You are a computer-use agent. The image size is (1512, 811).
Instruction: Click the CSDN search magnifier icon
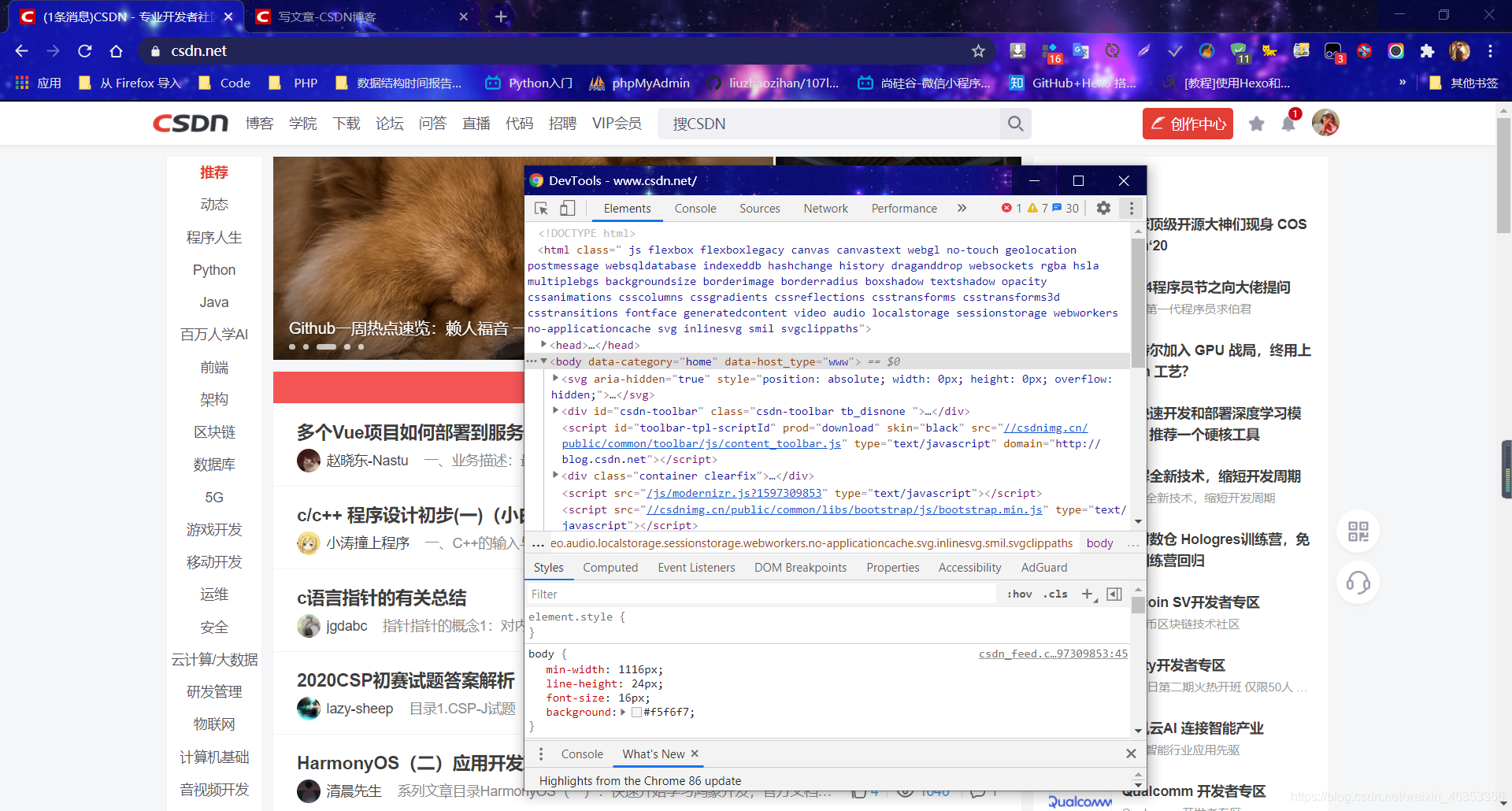point(1015,124)
